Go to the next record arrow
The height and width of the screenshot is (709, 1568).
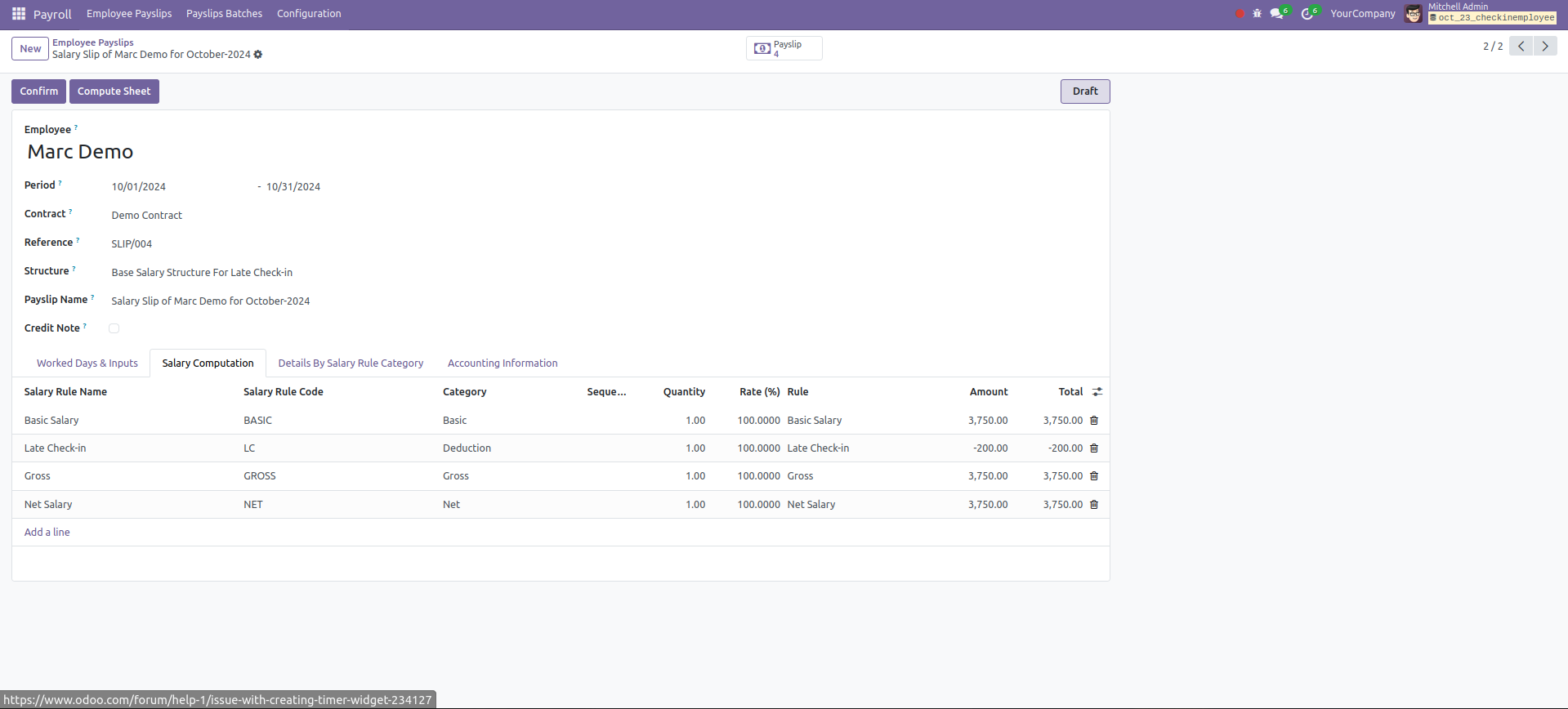1545,47
